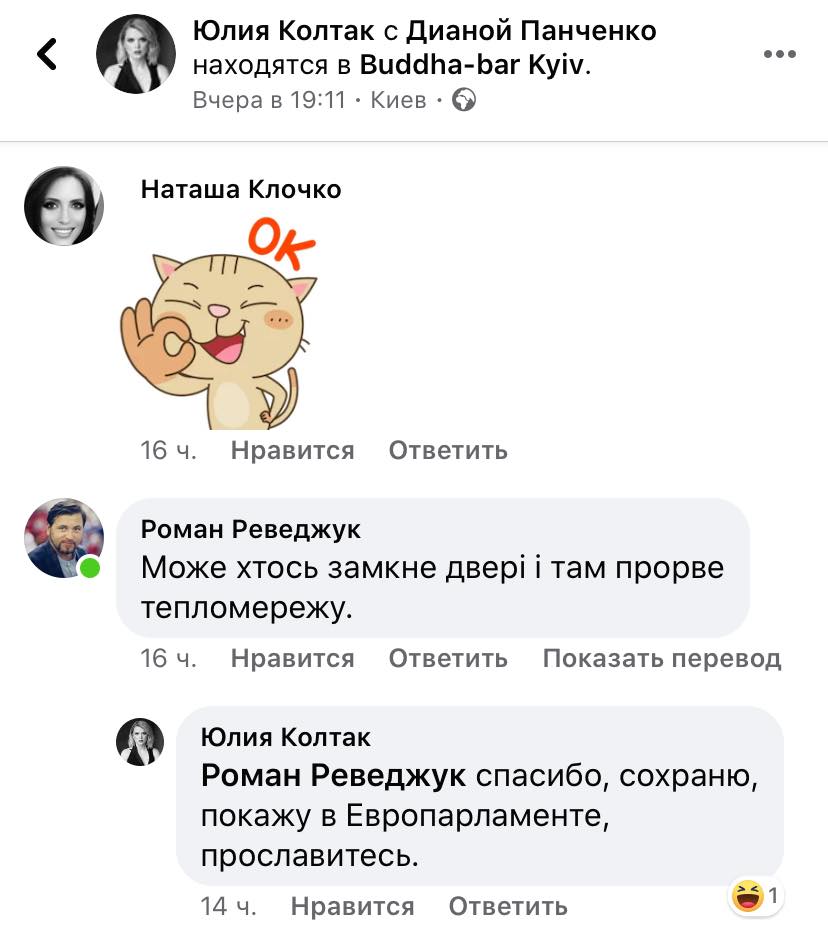The image size is (828, 948).
Task: Like Роман Реведжук's comment
Action: [293, 658]
